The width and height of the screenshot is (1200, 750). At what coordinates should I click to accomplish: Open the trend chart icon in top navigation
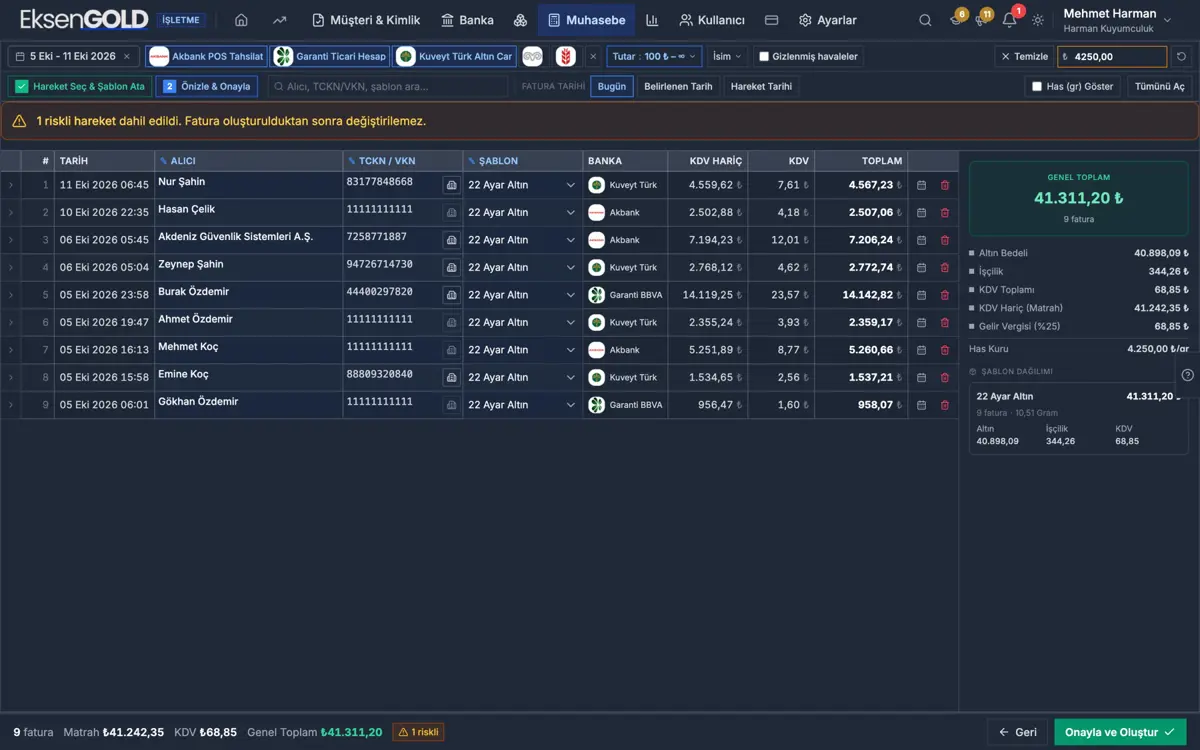click(x=279, y=20)
